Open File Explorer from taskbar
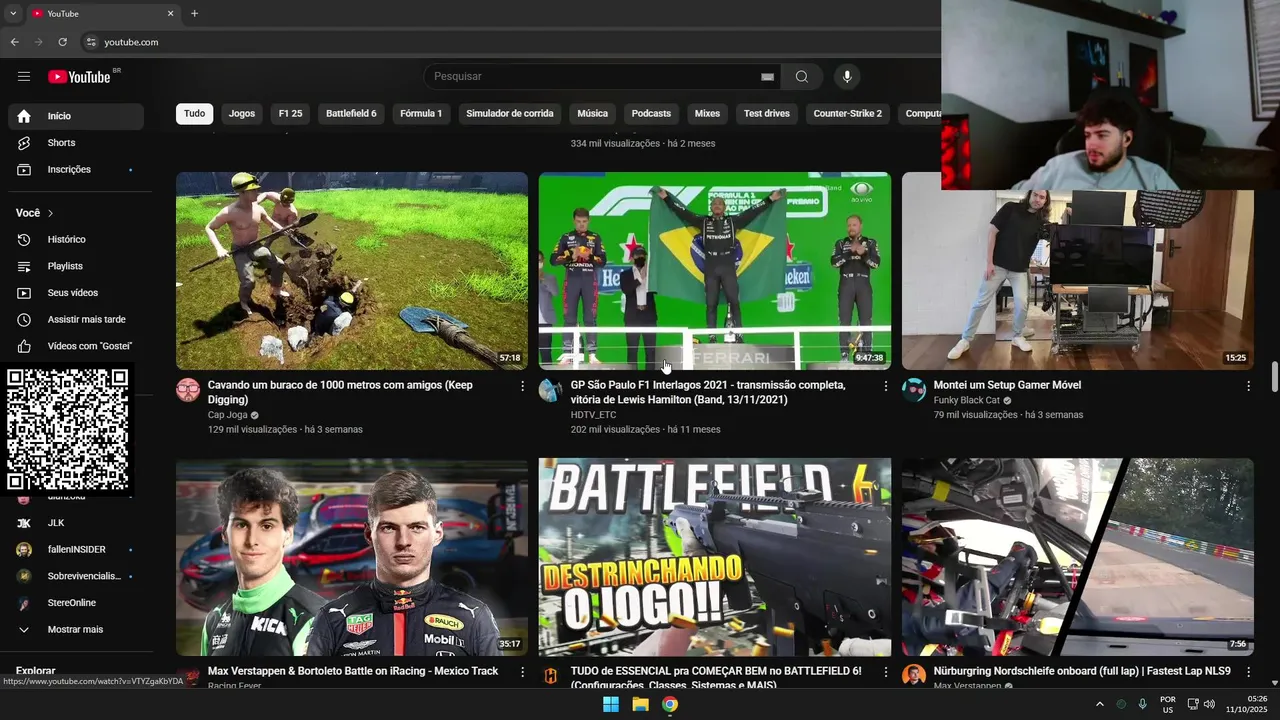This screenshot has width=1280, height=720. (x=641, y=704)
